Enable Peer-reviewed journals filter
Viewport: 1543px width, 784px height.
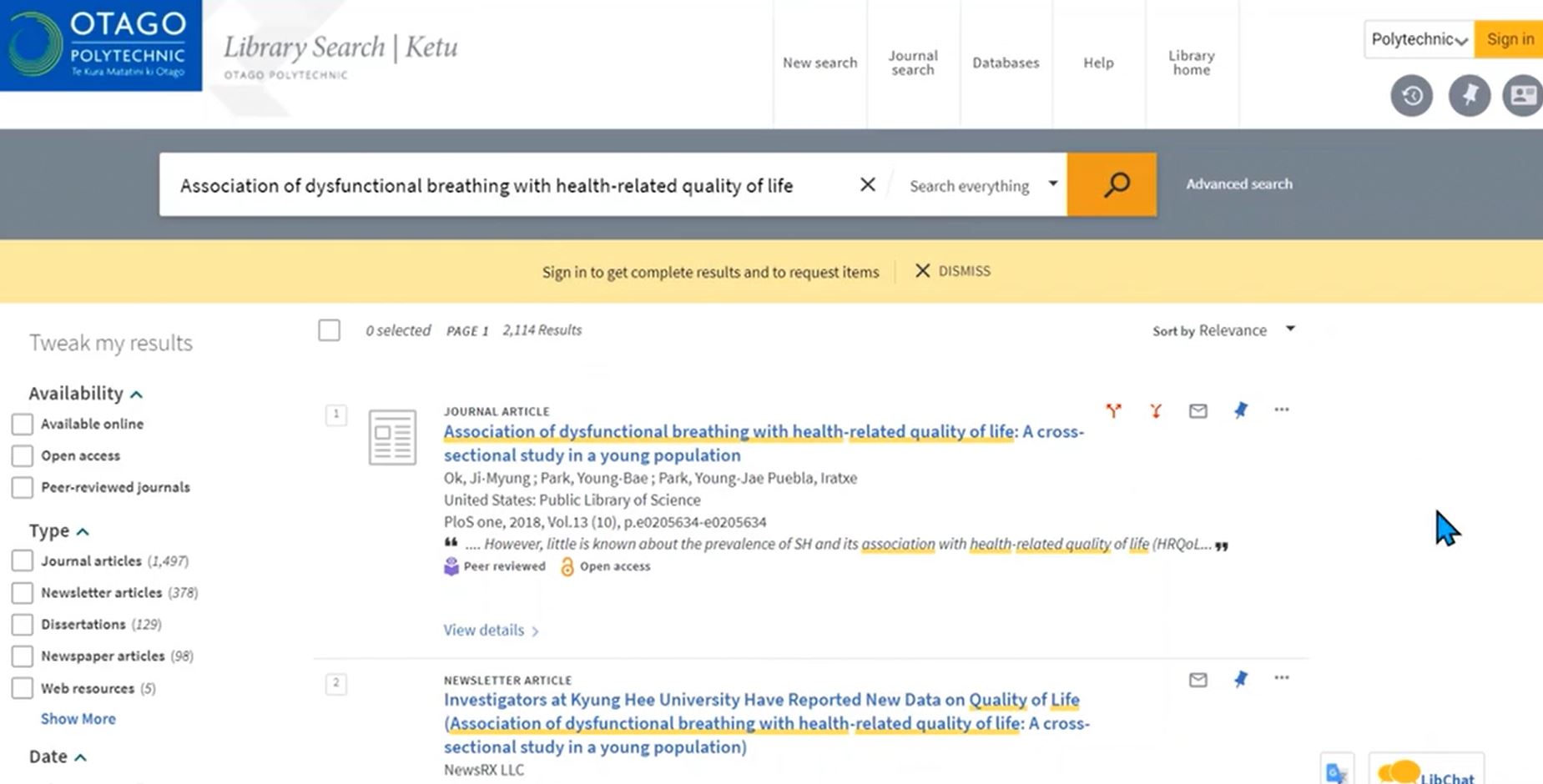coord(23,487)
